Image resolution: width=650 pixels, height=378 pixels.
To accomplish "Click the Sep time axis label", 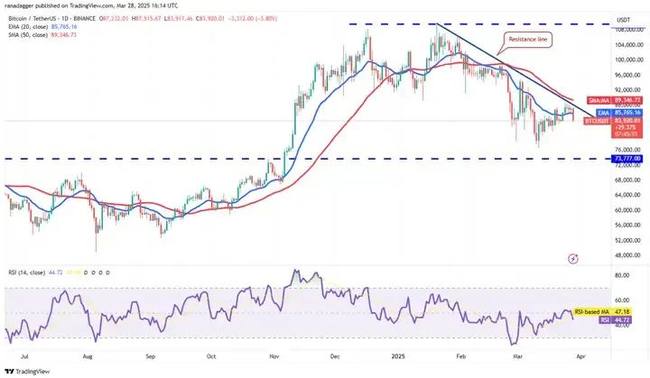I will (150, 356).
